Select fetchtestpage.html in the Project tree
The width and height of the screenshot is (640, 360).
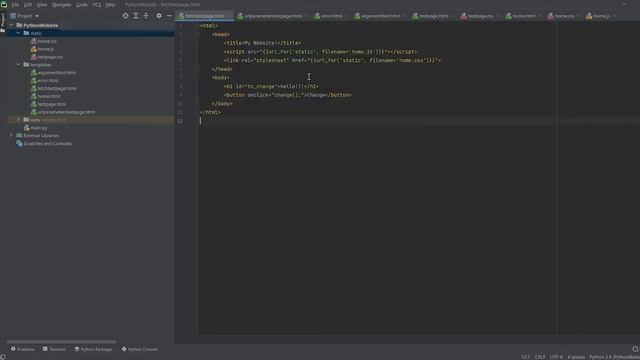point(57,88)
